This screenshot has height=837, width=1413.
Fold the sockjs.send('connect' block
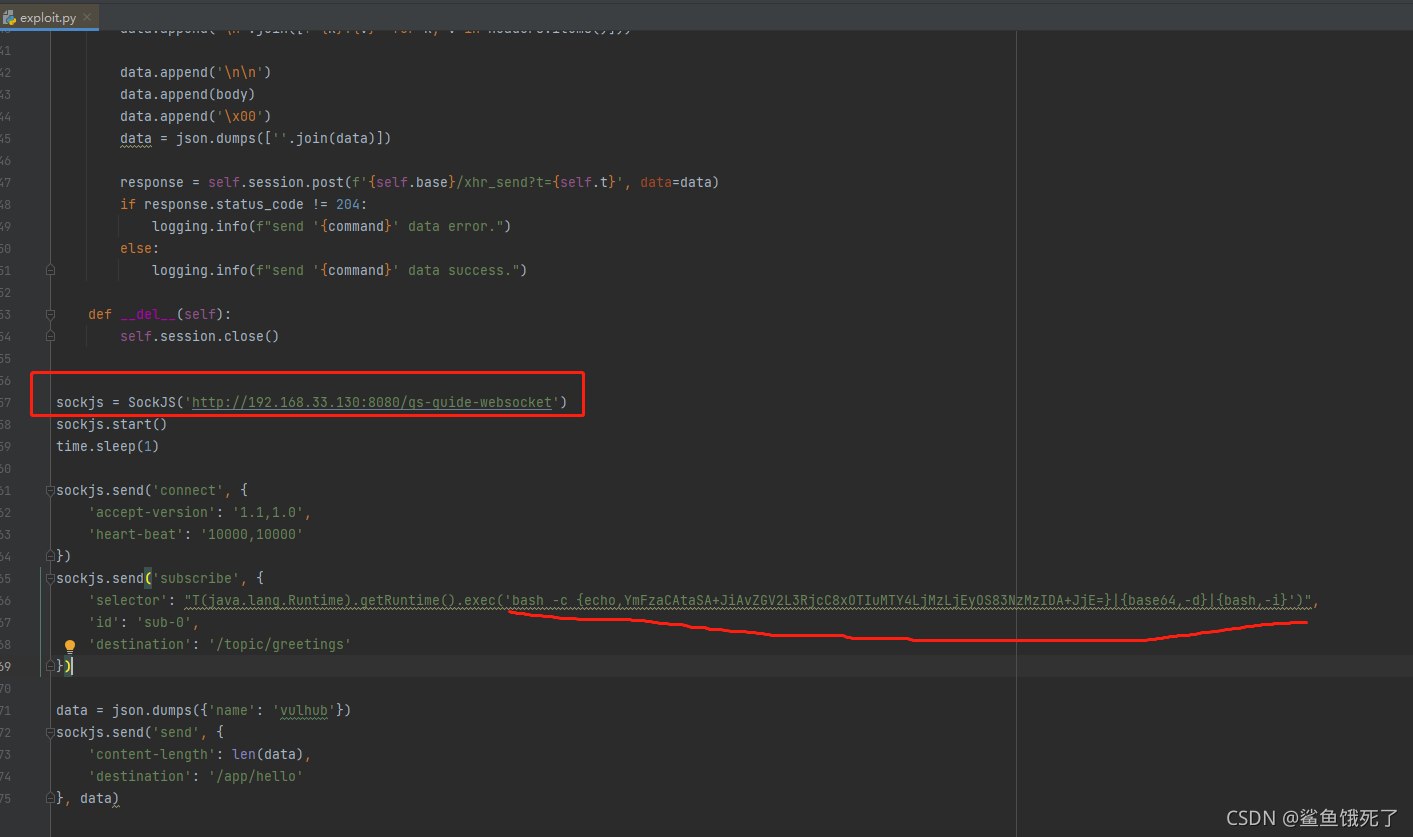50,490
